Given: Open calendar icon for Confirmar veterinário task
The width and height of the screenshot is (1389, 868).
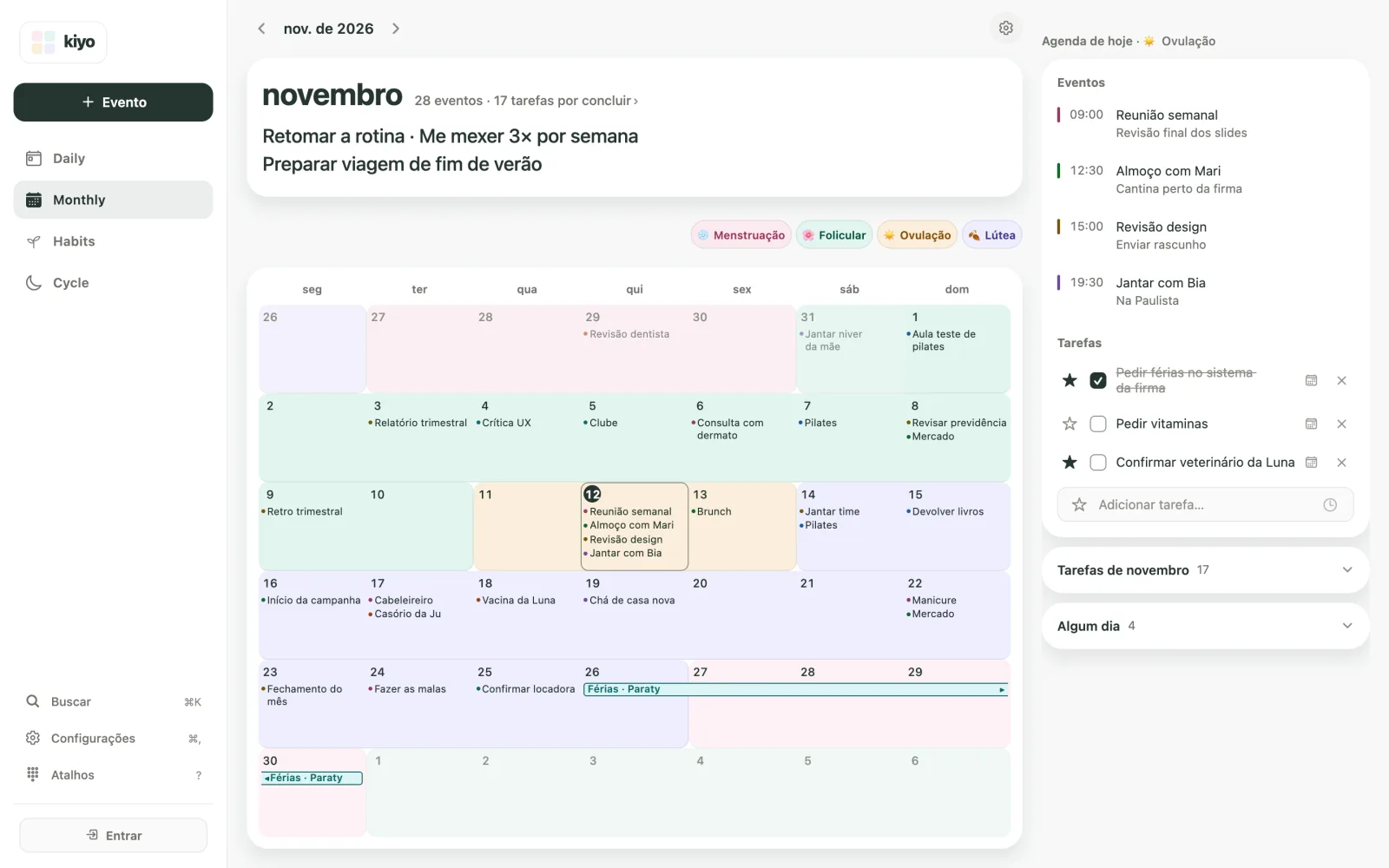Looking at the screenshot, I should click(x=1311, y=463).
